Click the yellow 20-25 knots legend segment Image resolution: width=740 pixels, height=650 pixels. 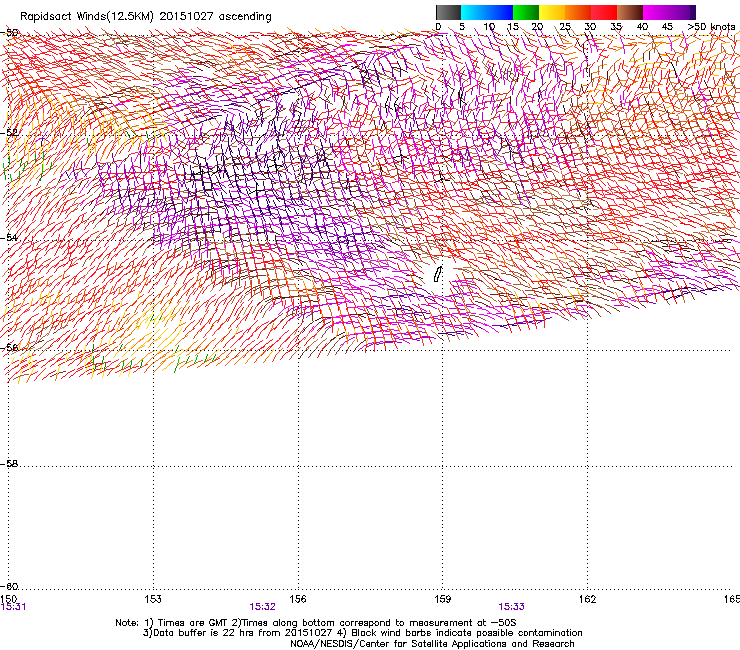pos(552,12)
